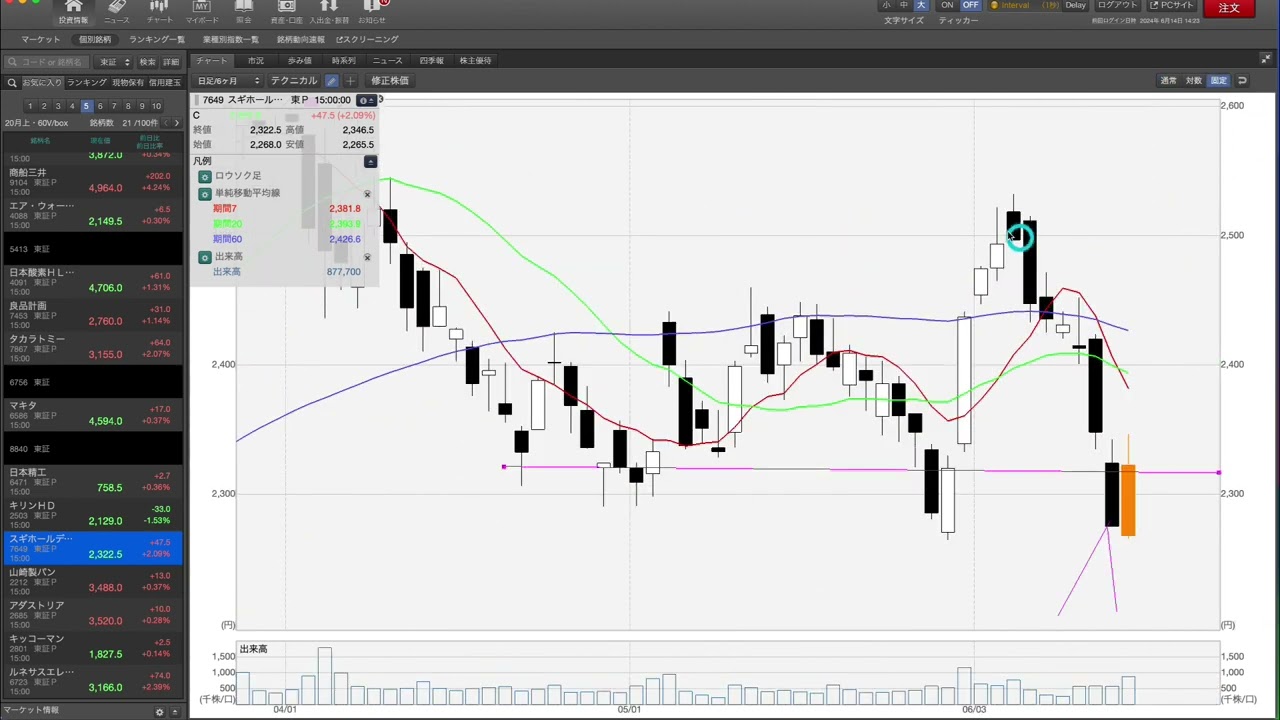Toggle the Interval refresh indicator
Image resolution: width=1280 pixels, height=720 pixels.
pos(1024,5)
